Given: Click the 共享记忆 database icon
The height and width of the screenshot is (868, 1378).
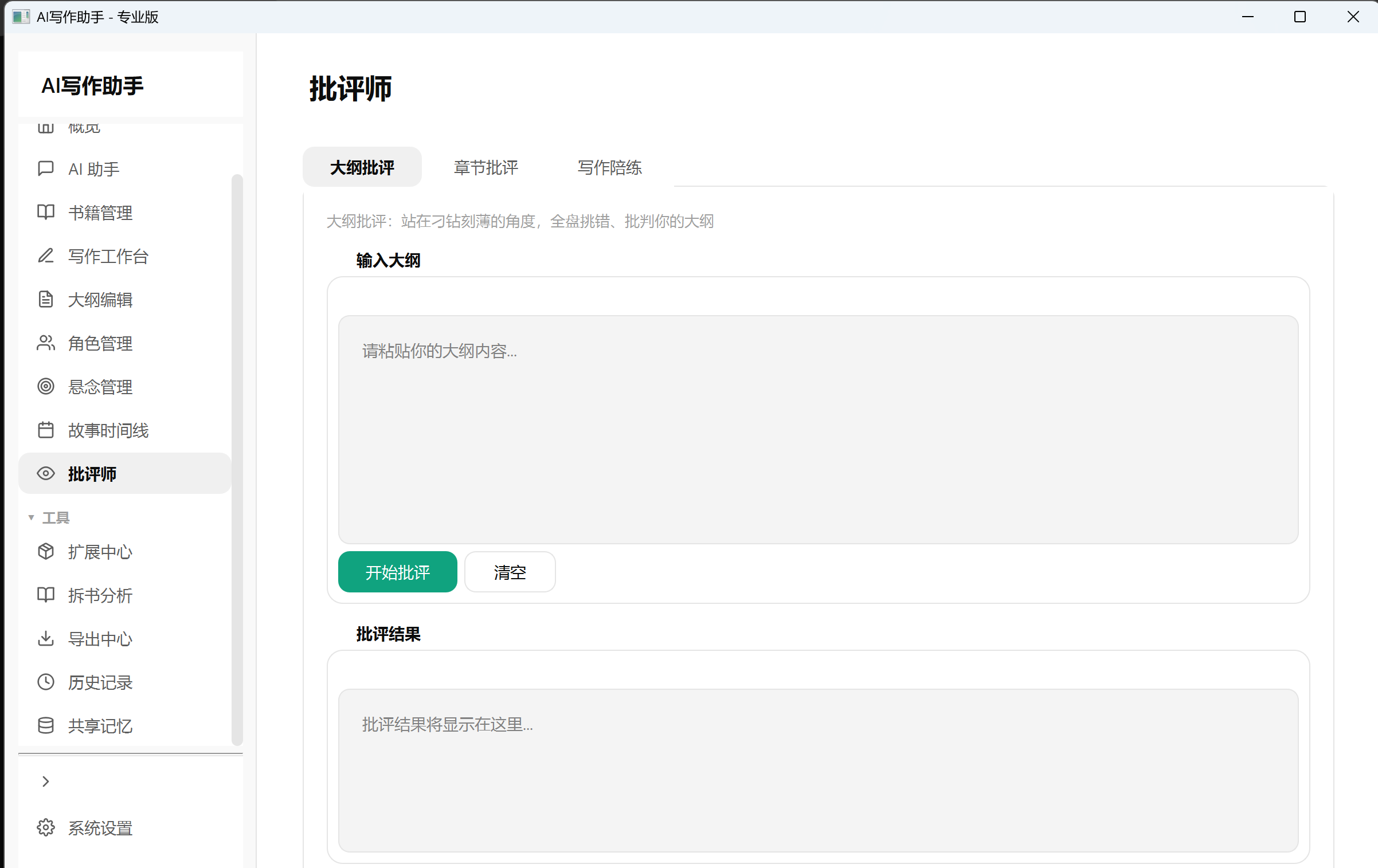Looking at the screenshot, I should coord(46,725).
